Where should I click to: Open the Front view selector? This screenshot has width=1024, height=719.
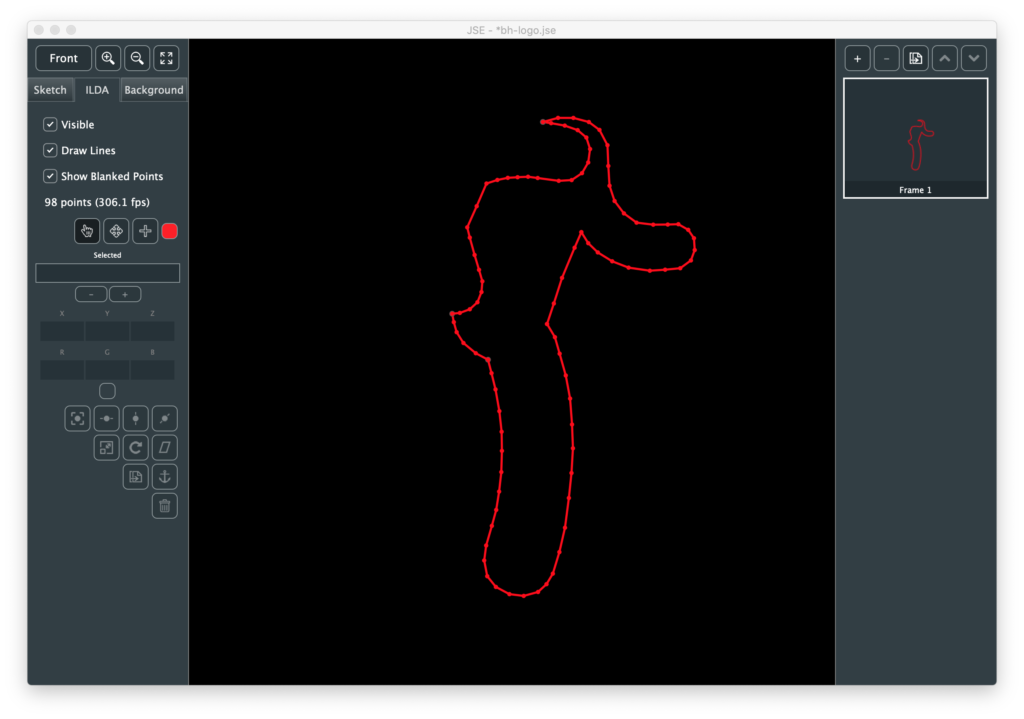click(x=63, y=58)
